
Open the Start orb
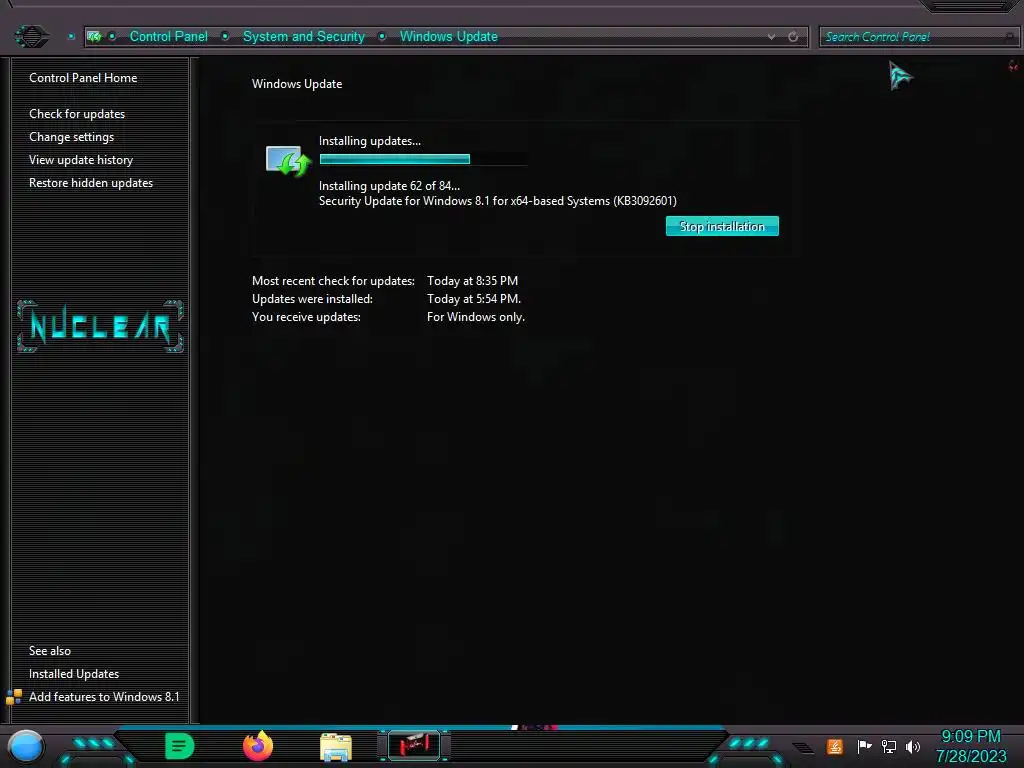26,746
